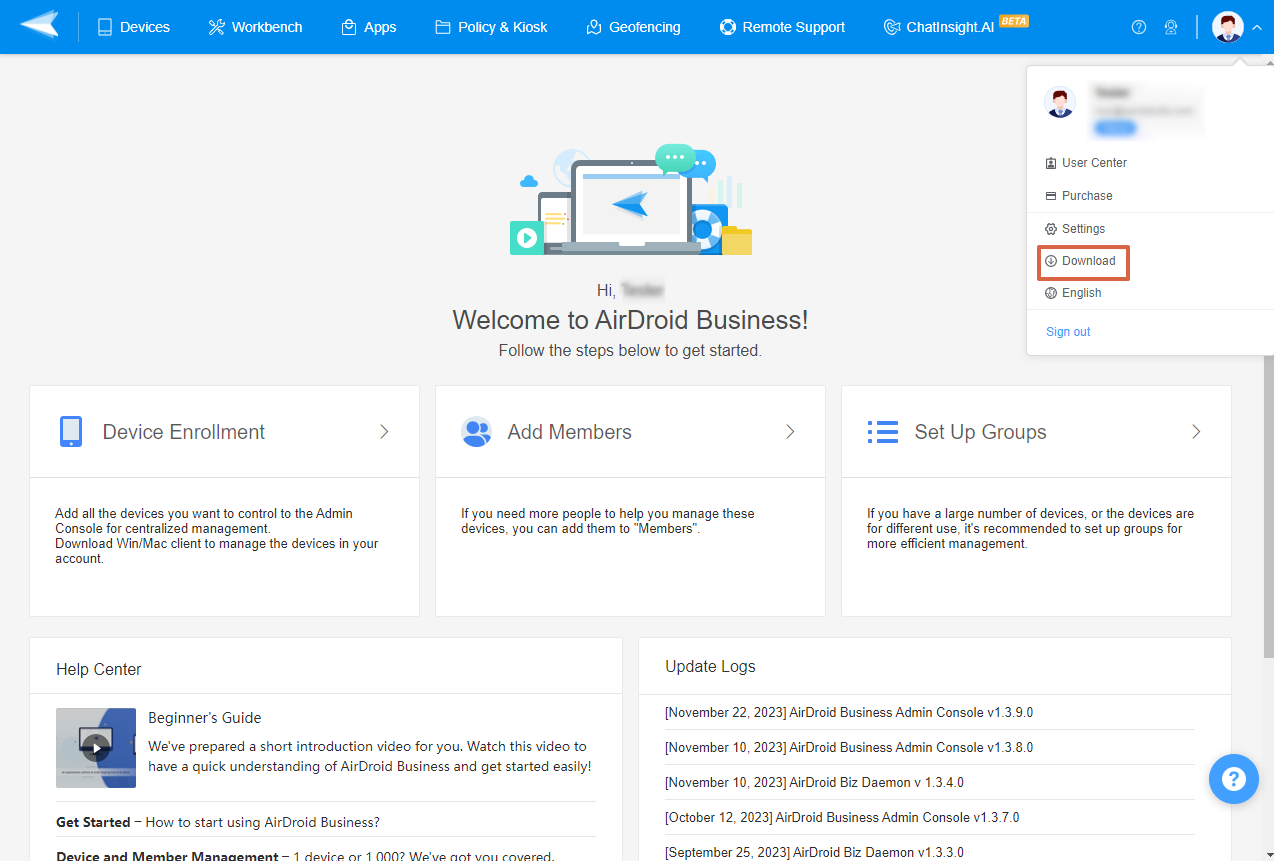Open Admin Console v1.3.8.0 update log
This screenshot has width=1274, height=861.
point(849,748)
